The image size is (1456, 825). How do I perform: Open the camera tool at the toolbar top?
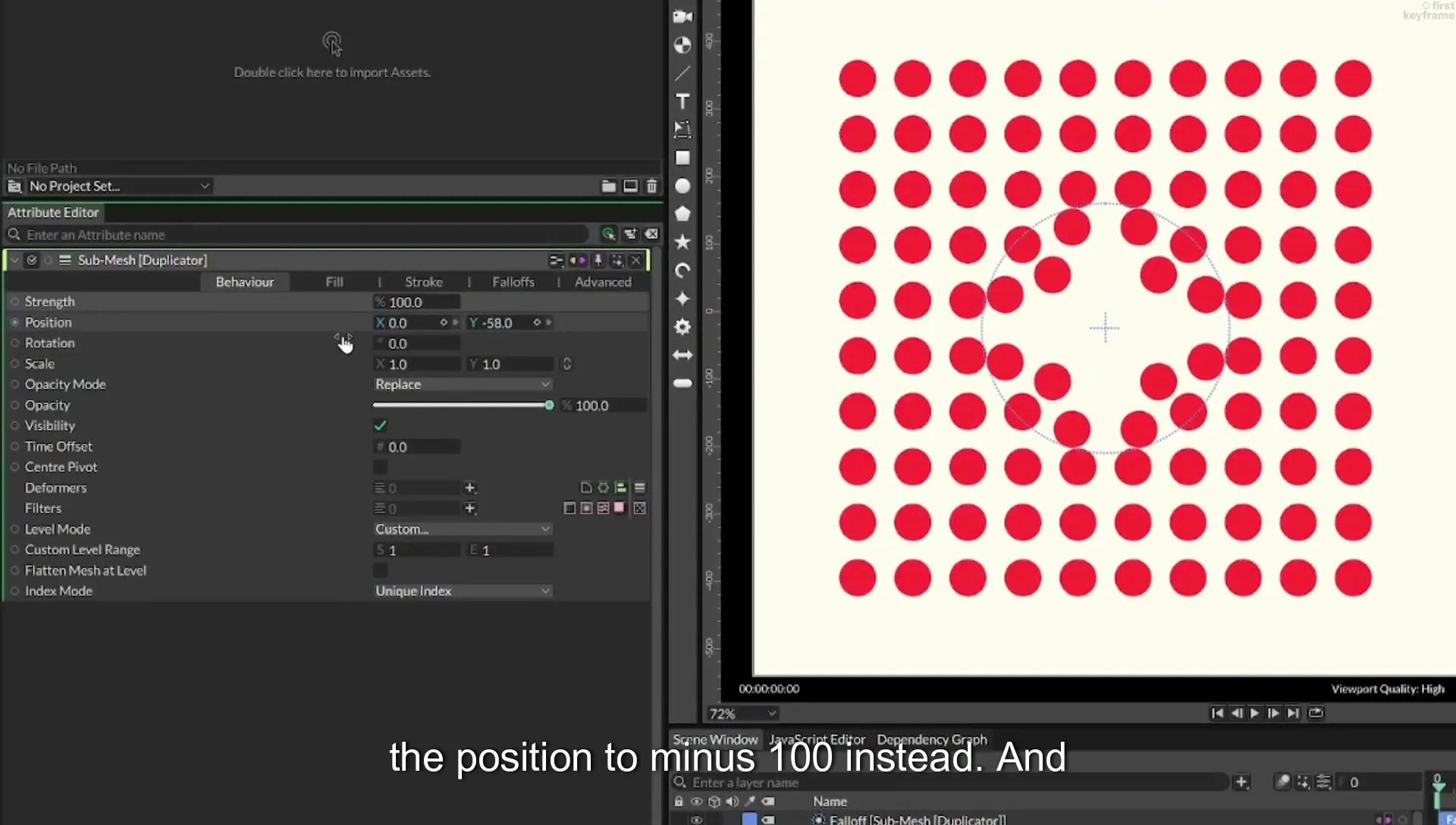(x=682, y=17)
